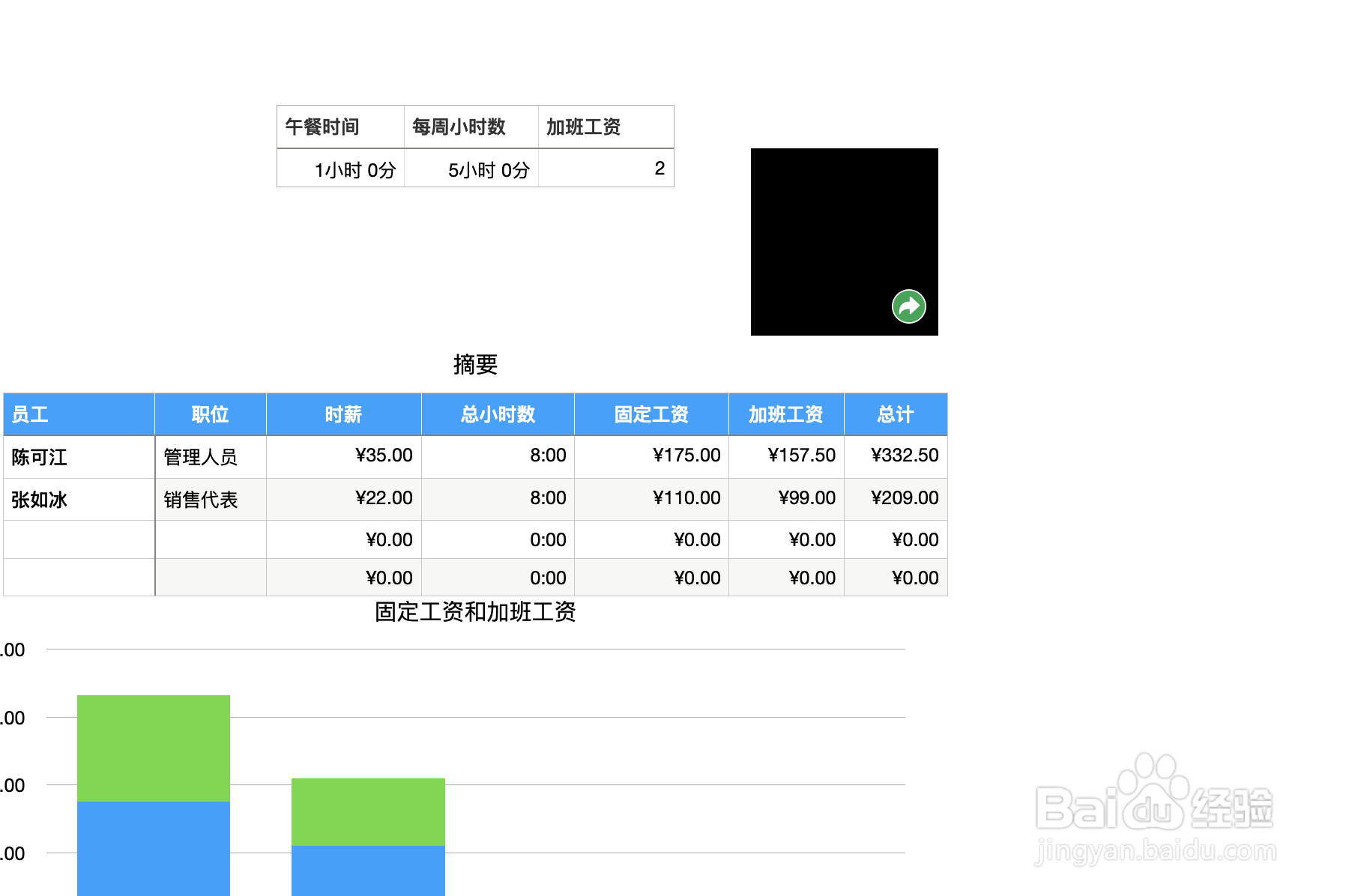This screenshot has width=1349, height=896.
Task: Click the 固定工资 column header
Action: [650, 414]
